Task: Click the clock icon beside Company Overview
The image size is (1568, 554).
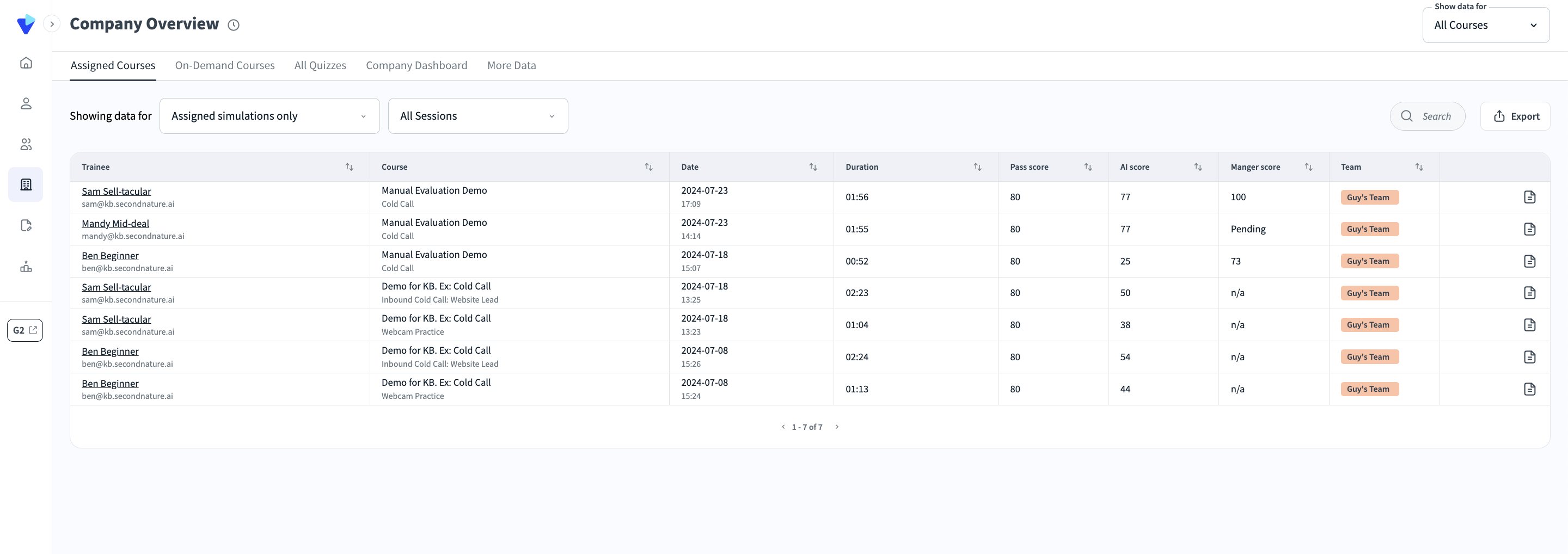Action: 233,25
